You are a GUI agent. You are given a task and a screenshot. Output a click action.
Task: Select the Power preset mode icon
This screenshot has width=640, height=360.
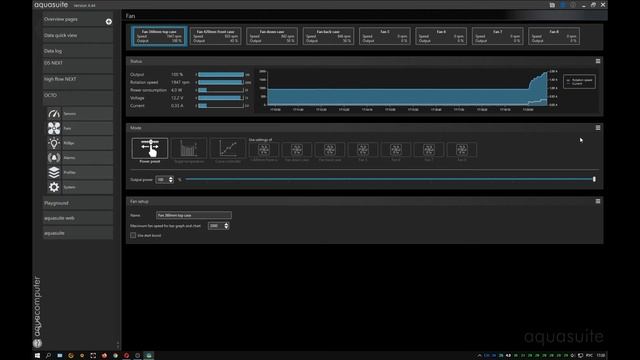[x=150, y=148]
